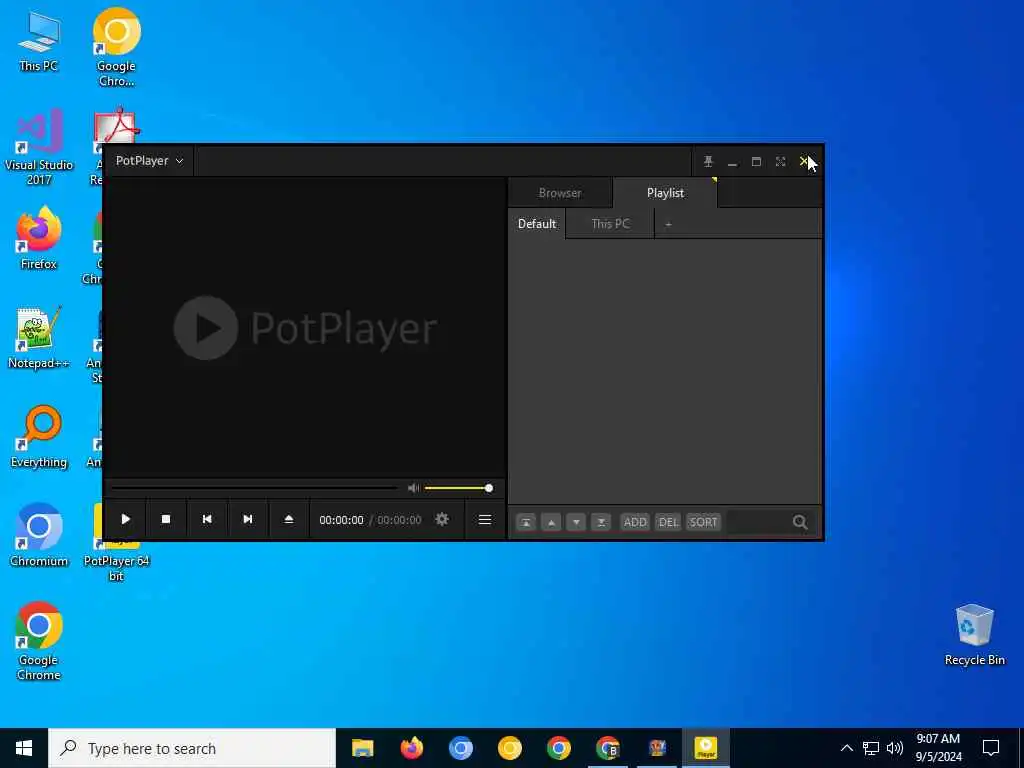
Task: Skip to the previous track
Action: click(207, 519)
